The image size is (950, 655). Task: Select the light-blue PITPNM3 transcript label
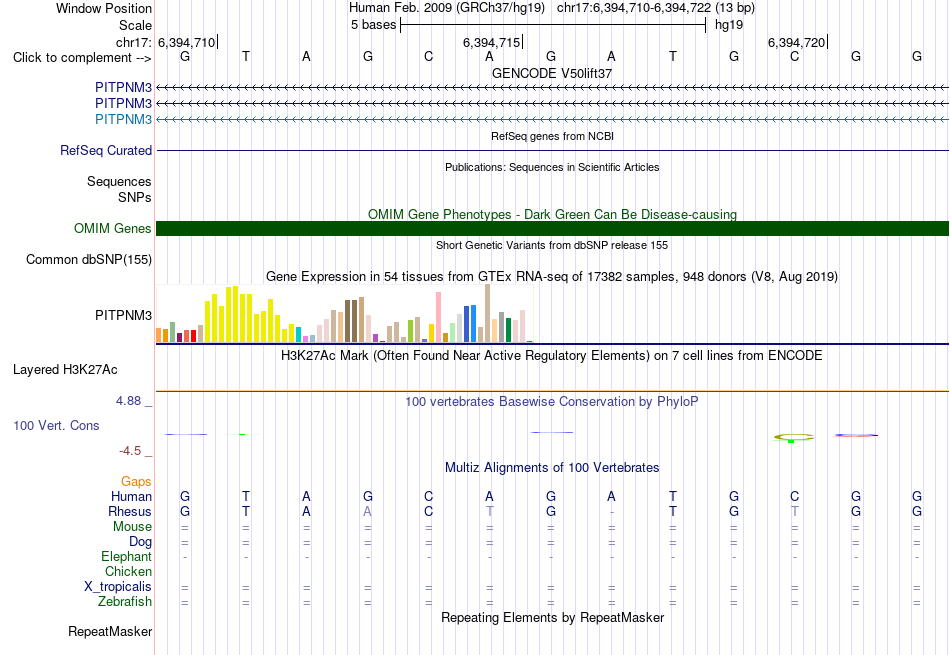click(x=123, y=119)
